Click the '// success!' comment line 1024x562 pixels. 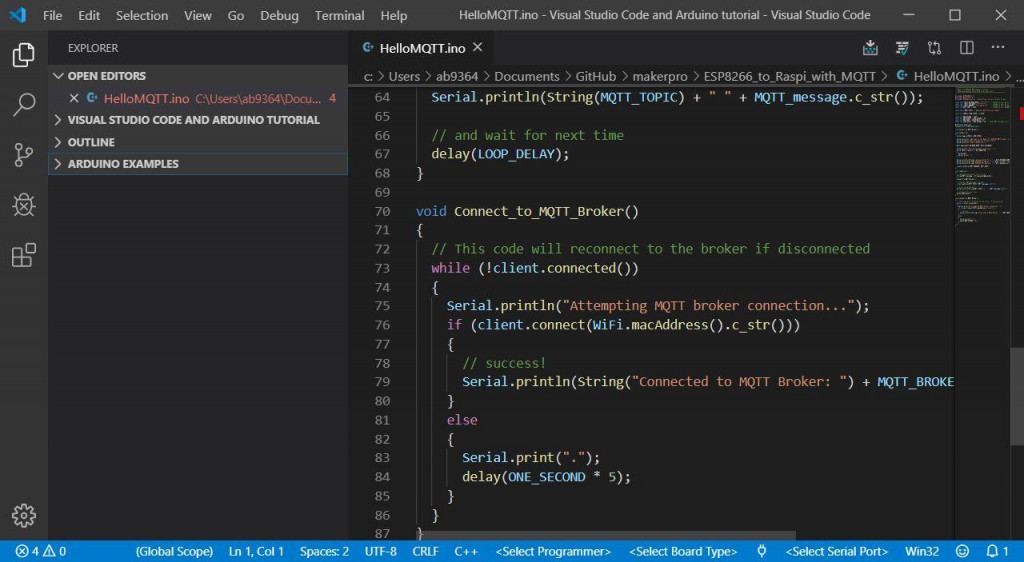pos(504,363)
